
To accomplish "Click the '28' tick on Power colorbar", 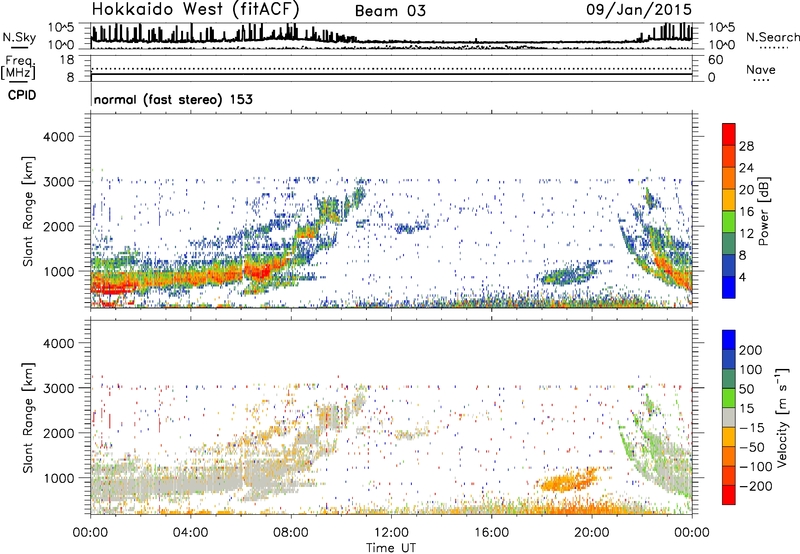I will click(x=746, y=146).
